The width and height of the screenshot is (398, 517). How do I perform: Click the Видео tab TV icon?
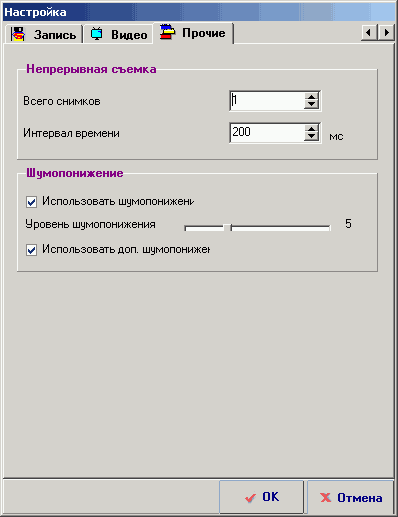tap(97, 34)
